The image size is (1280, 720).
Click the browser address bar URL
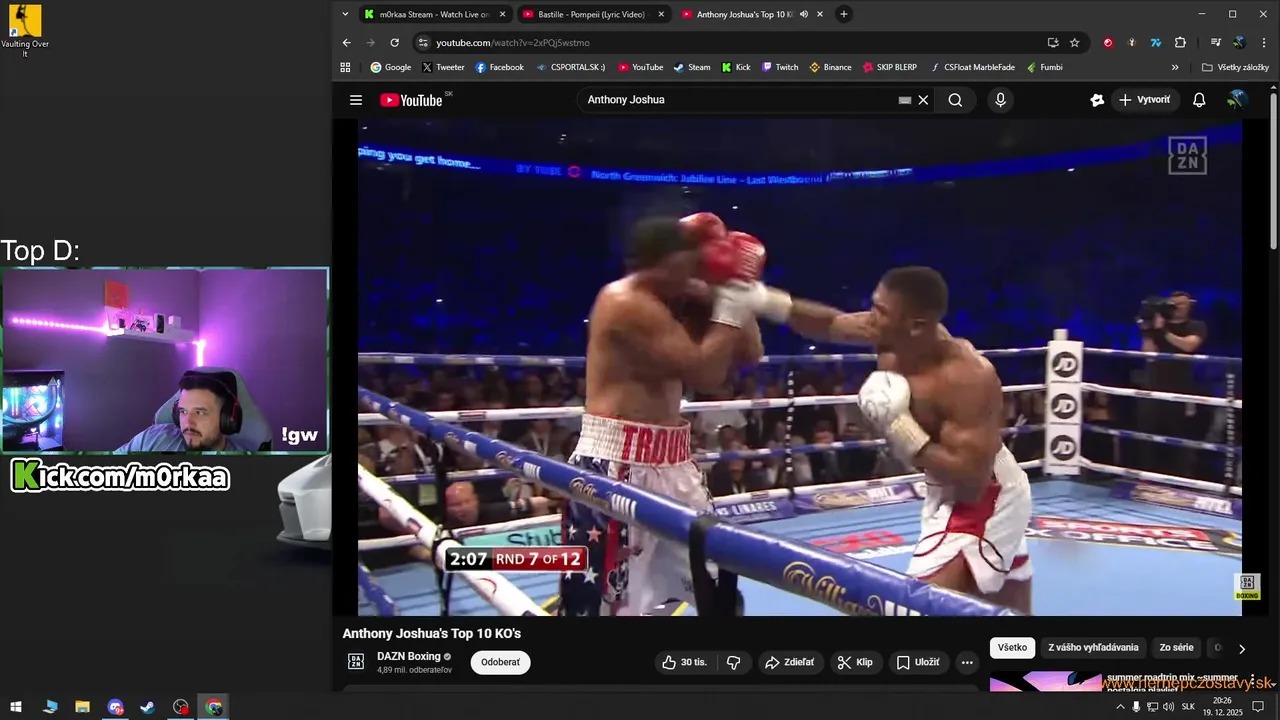(513, 43)
